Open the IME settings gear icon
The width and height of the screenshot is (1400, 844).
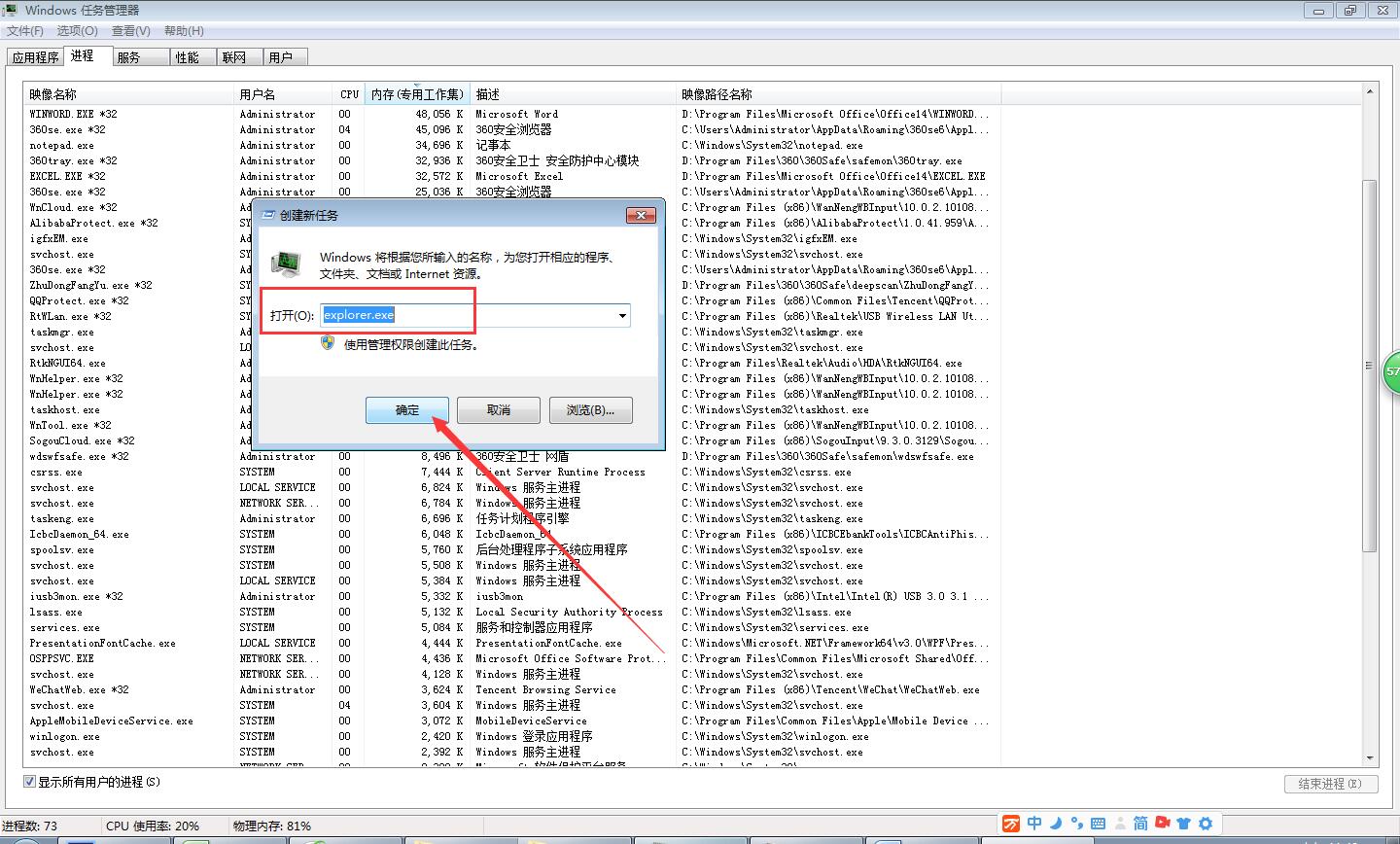click(1206, 824)
